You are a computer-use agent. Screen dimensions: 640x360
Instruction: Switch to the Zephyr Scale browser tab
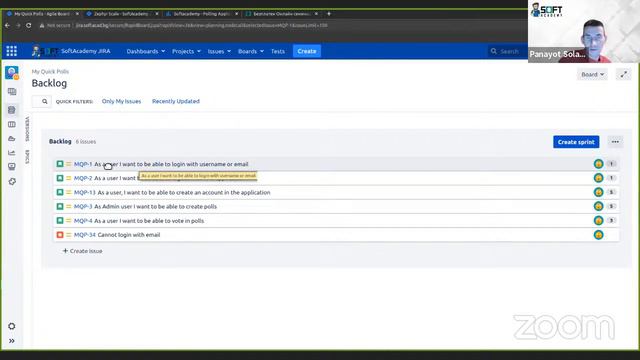[121, 14]
